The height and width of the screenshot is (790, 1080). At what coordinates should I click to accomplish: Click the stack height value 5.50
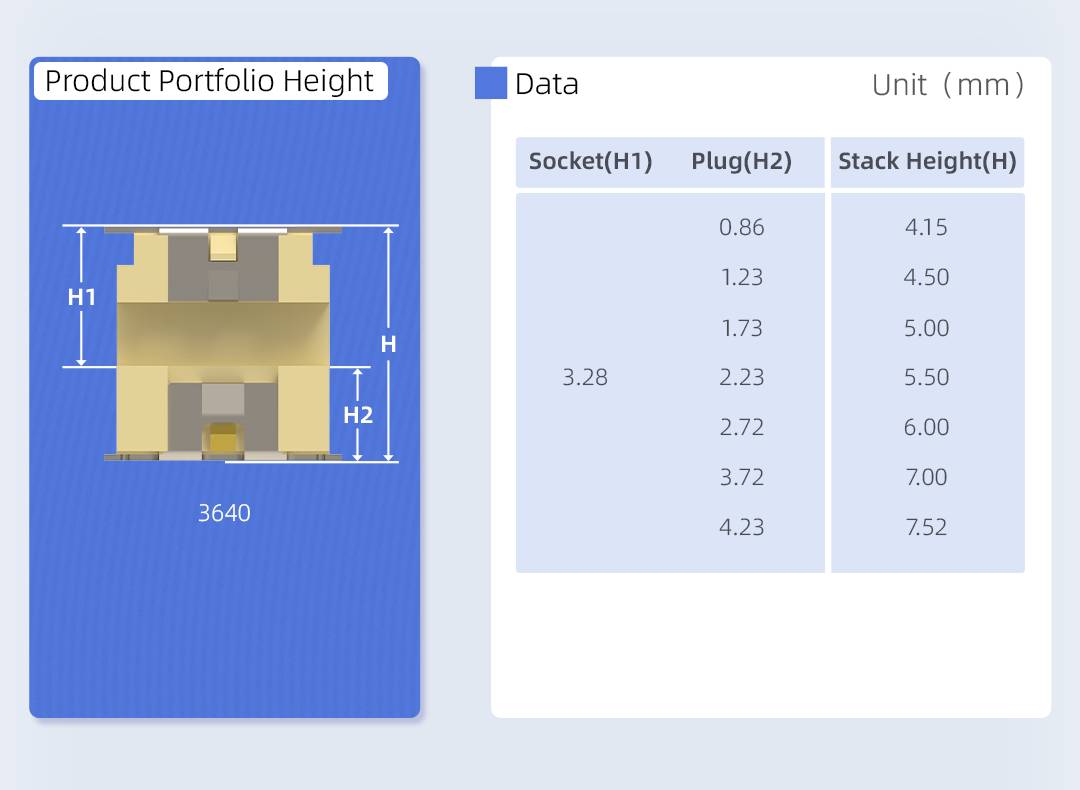[x=926, y=377]
